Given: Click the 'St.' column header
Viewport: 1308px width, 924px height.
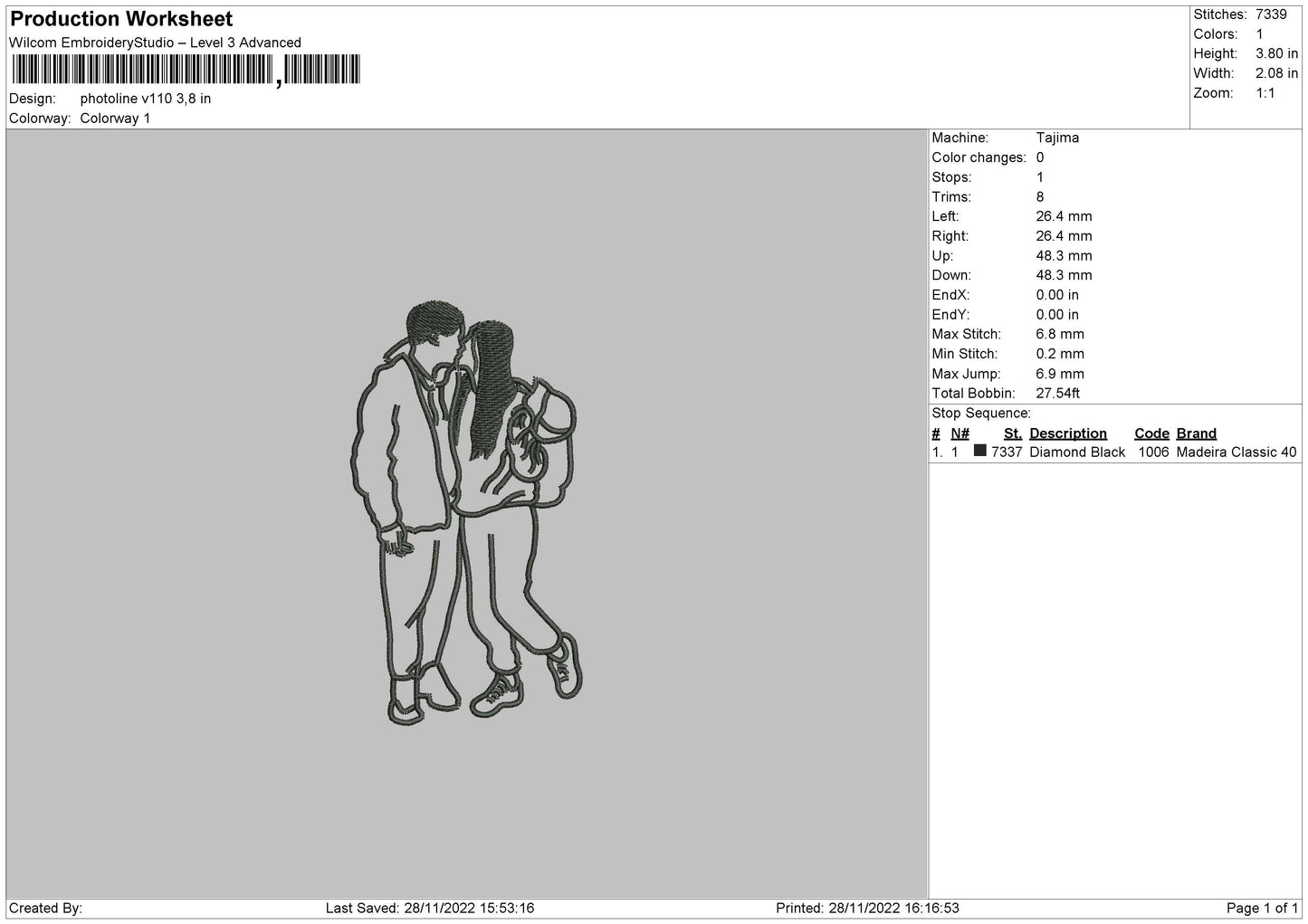Looking at the screenshot, I should click(1013, 433).
